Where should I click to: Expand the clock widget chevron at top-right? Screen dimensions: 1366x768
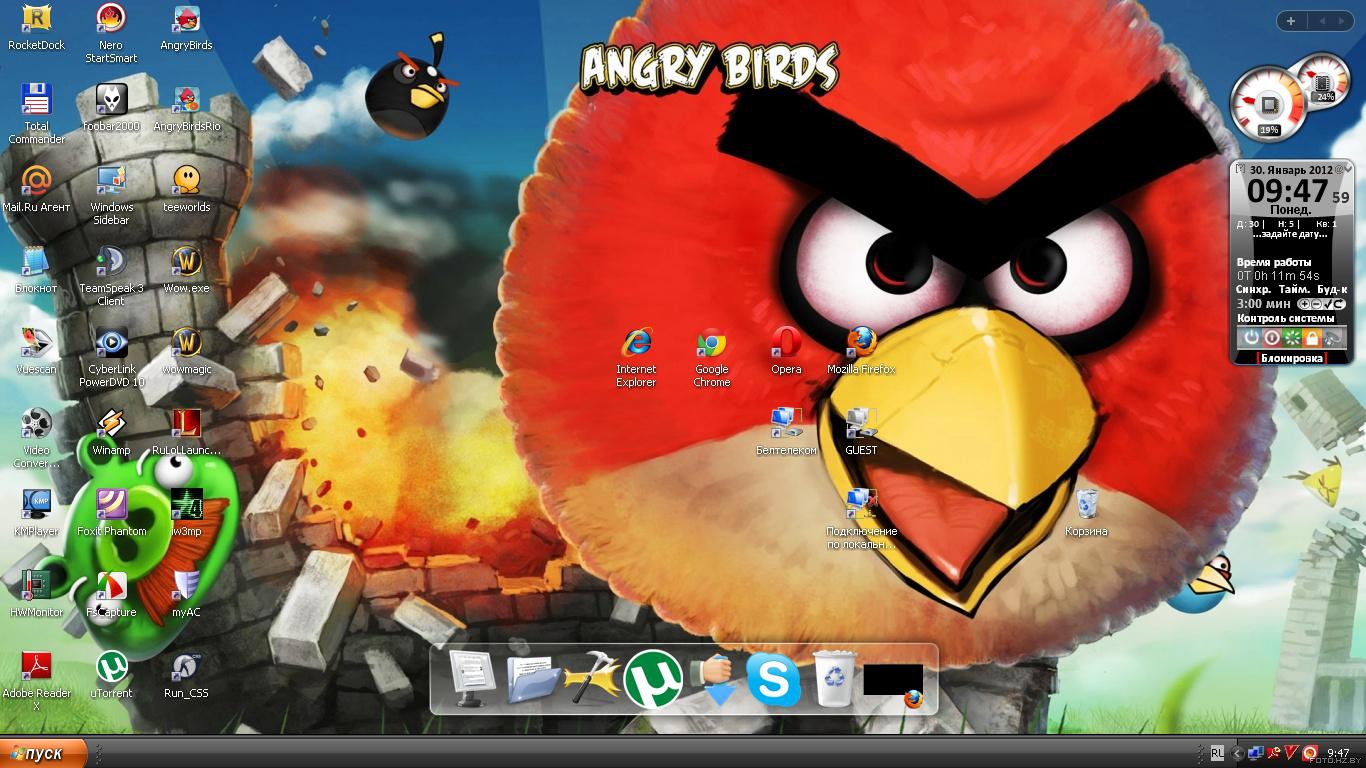(1347, 169)
